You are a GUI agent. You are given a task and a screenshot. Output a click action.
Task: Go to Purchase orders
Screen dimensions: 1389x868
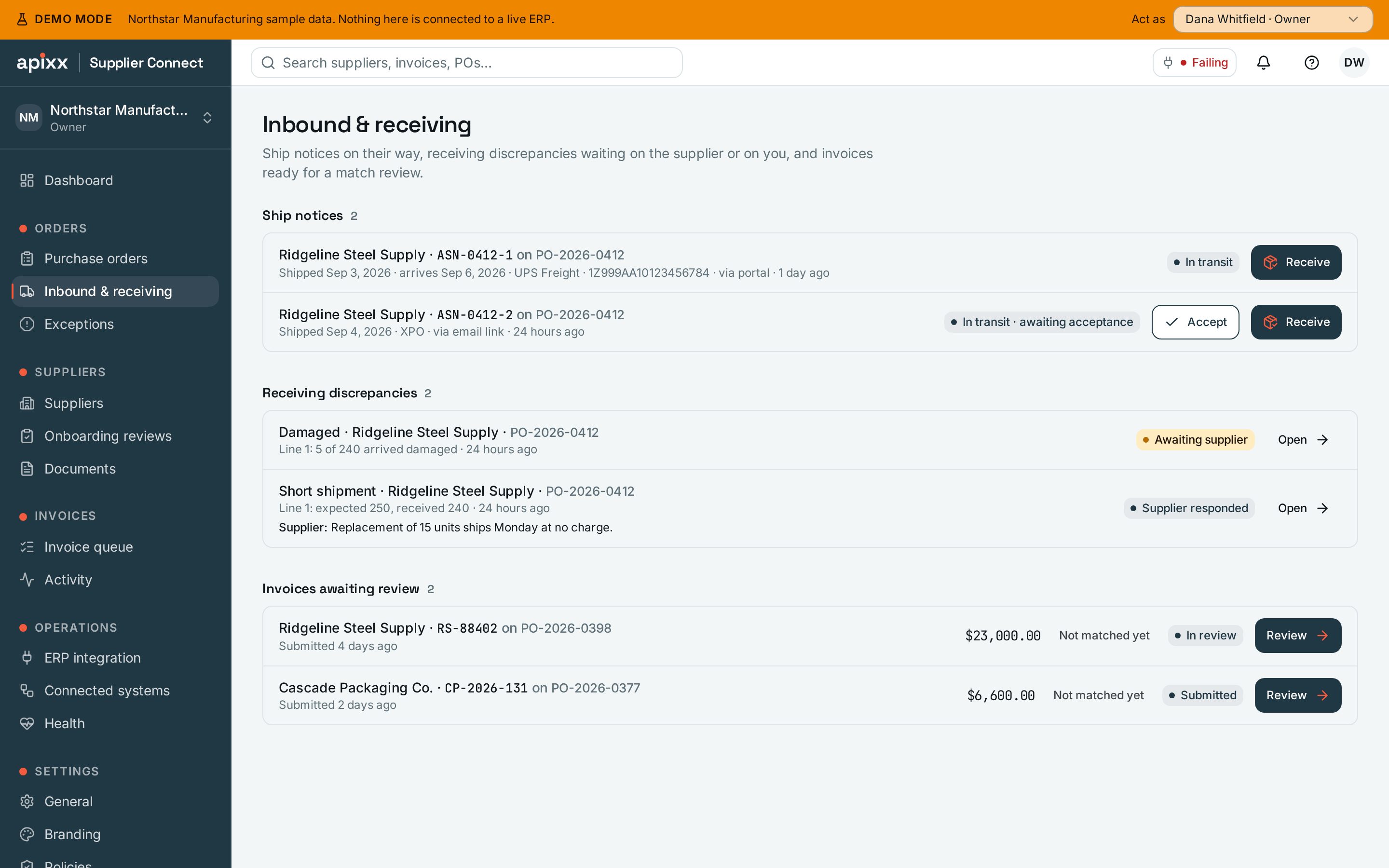115,258
